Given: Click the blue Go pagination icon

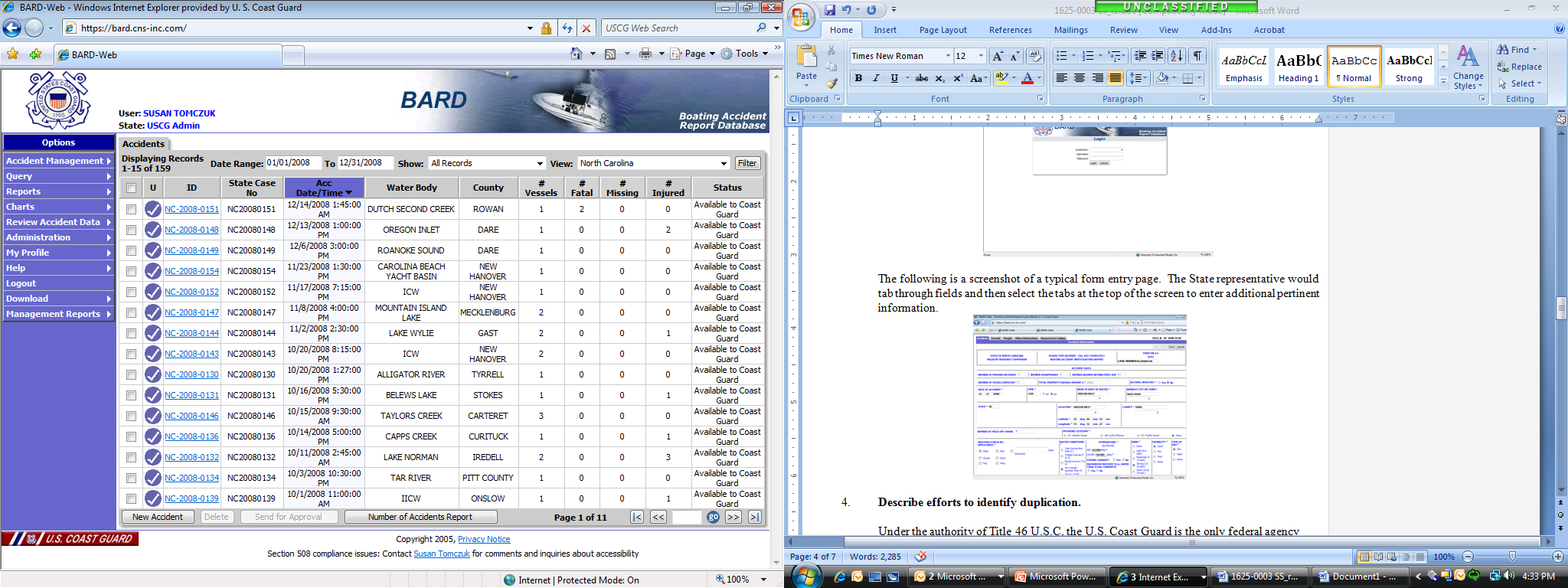Looking at the screenshot, I should point(713,517).
